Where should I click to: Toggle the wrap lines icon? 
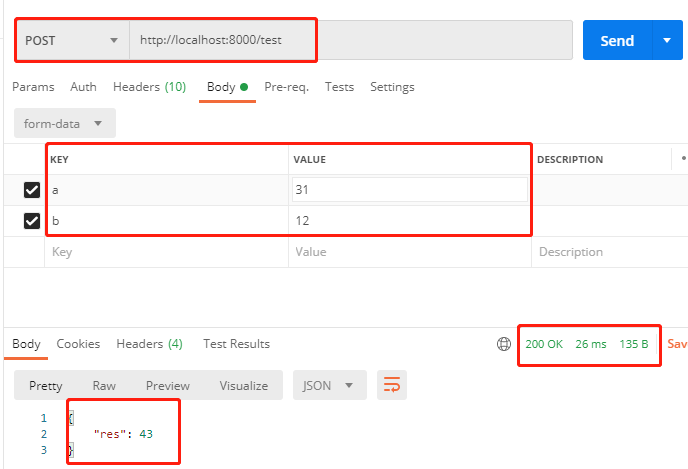[x=392, y=385]
